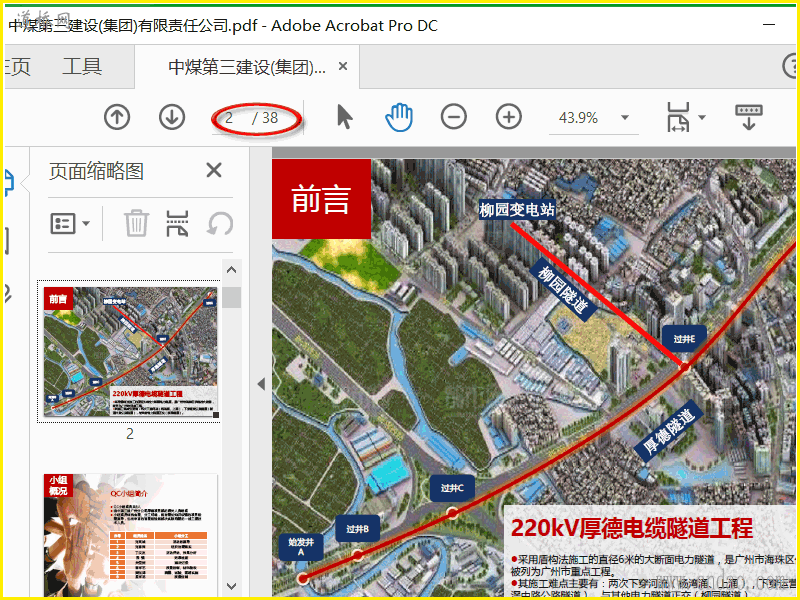Click the page thumbnails sidebar icon

tap(9, 184)
